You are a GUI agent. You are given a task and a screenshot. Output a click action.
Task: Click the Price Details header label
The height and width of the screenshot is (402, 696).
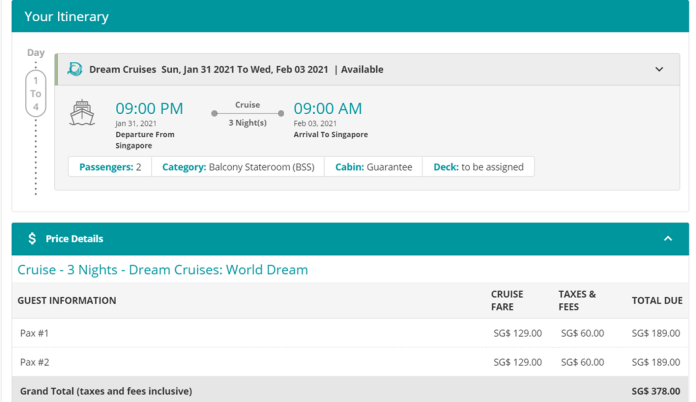click(x=74, y=239)
